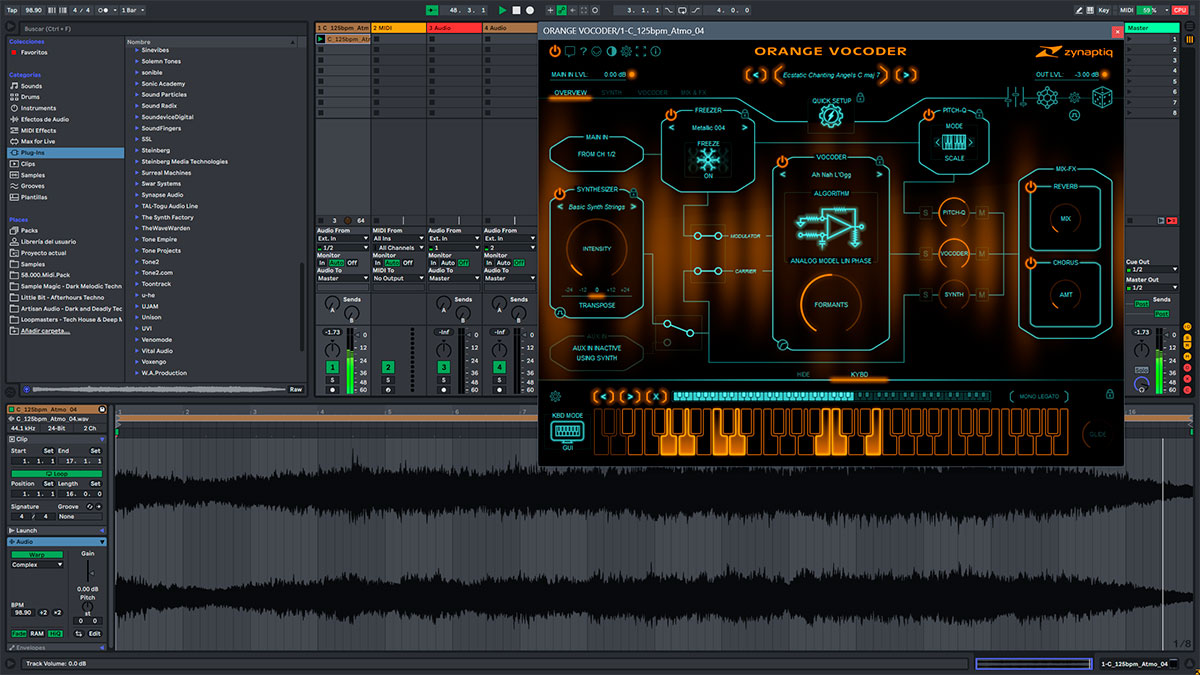This screenshot has width=1200, height=675.
Task: Next Freezer preset after Metallic 004
Action: pyautogui.click(x=744, y=128)
